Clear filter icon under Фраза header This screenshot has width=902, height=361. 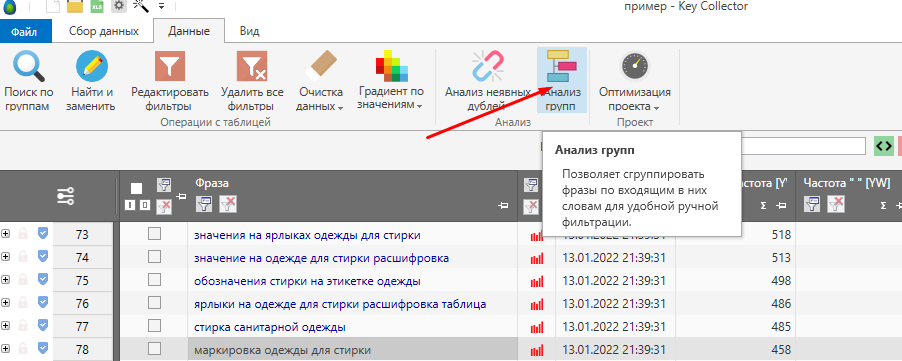point(227,203)
